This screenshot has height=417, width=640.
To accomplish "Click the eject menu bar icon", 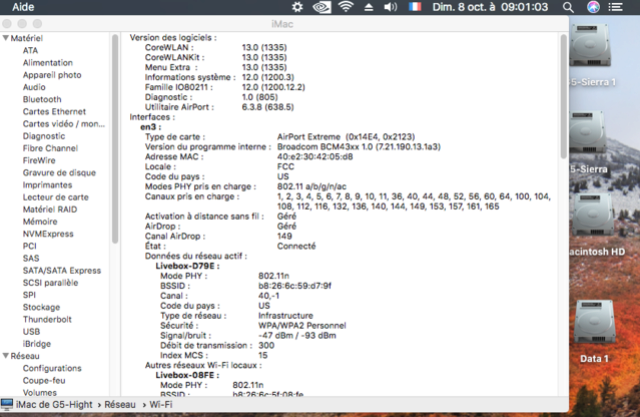I will [x=369, y=7].
